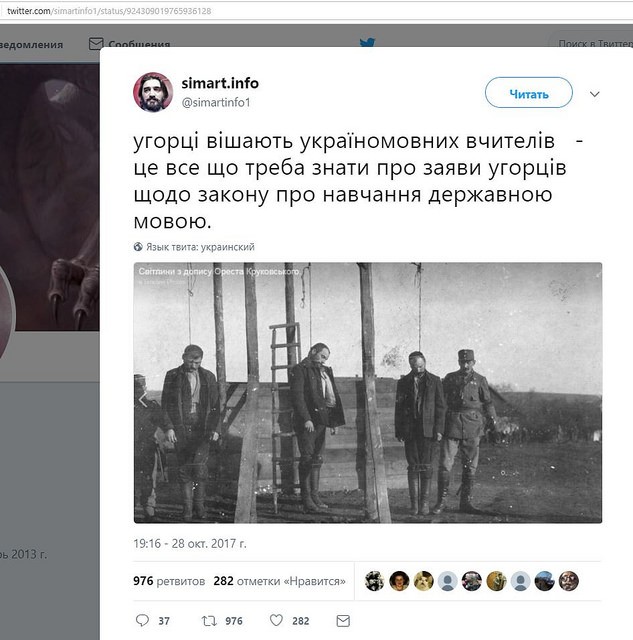This screenshot has width=633, height=640.
Task: Open the attached black-and-white photo
Action: [x=368, y=393]
